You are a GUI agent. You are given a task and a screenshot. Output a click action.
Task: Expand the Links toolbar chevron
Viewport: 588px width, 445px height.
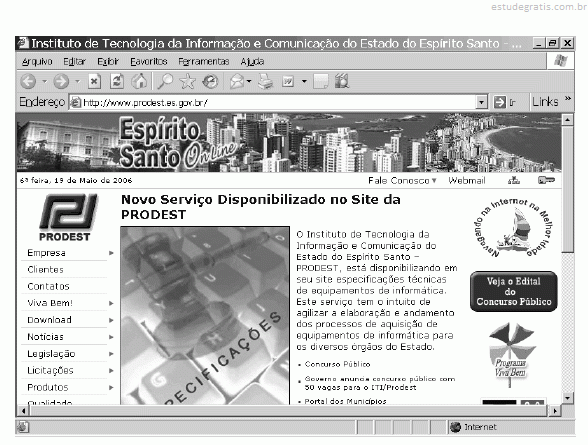(568, 99)
